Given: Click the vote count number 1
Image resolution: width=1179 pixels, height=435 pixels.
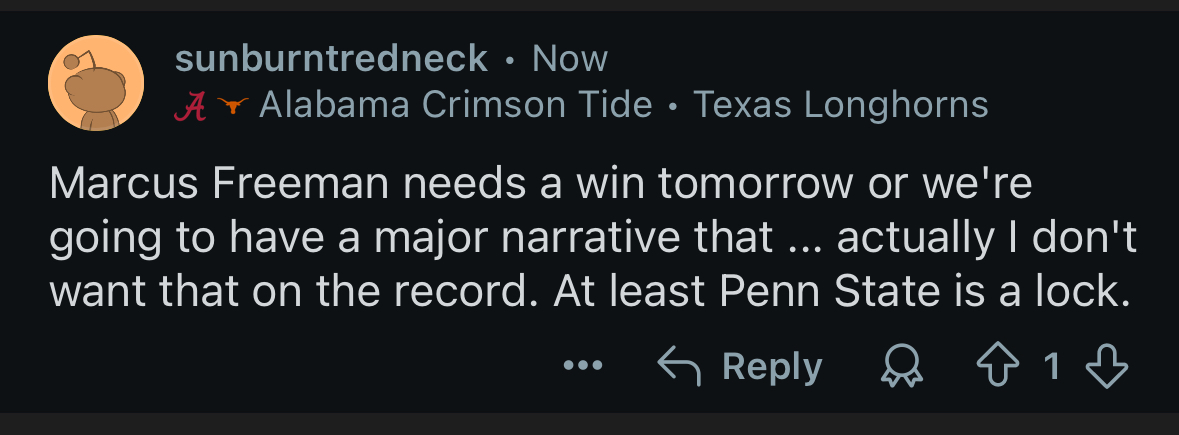Looking at the screenshot, I should pyautogui.click(x=1052, y=367).
